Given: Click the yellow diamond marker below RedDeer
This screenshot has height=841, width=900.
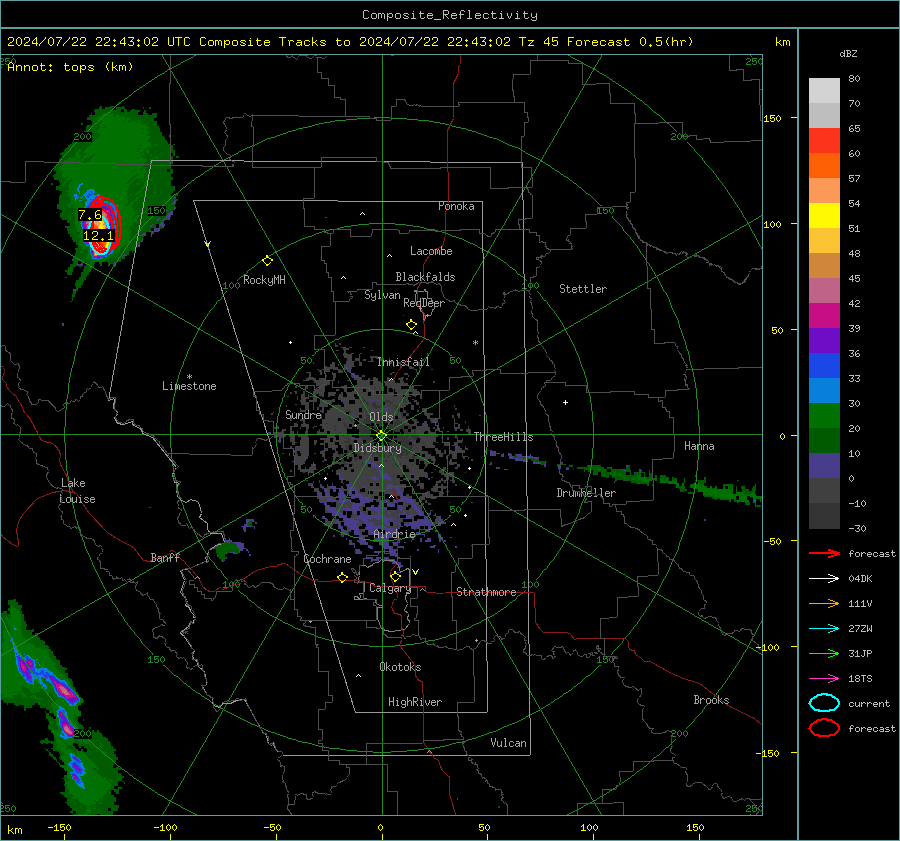Looking at the screenshot, I should tap(411, 325).
